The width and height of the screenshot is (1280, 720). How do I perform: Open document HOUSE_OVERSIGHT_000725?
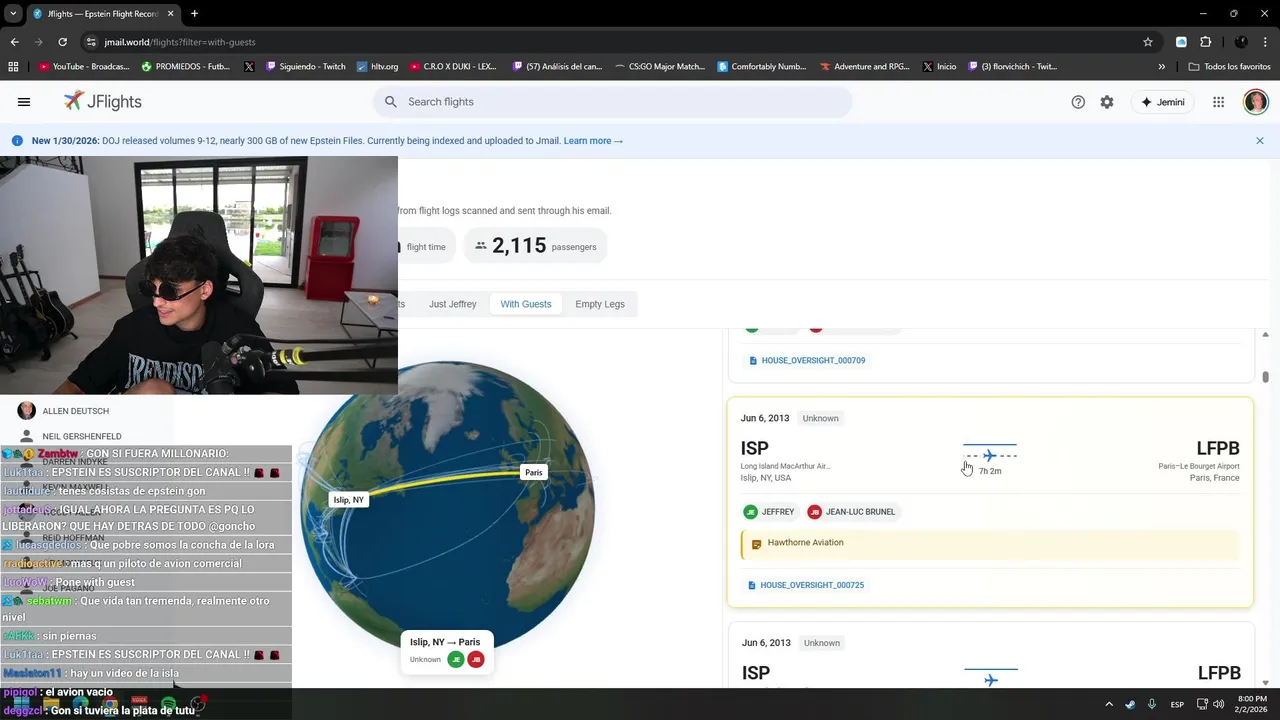click(x=806, y=585)
